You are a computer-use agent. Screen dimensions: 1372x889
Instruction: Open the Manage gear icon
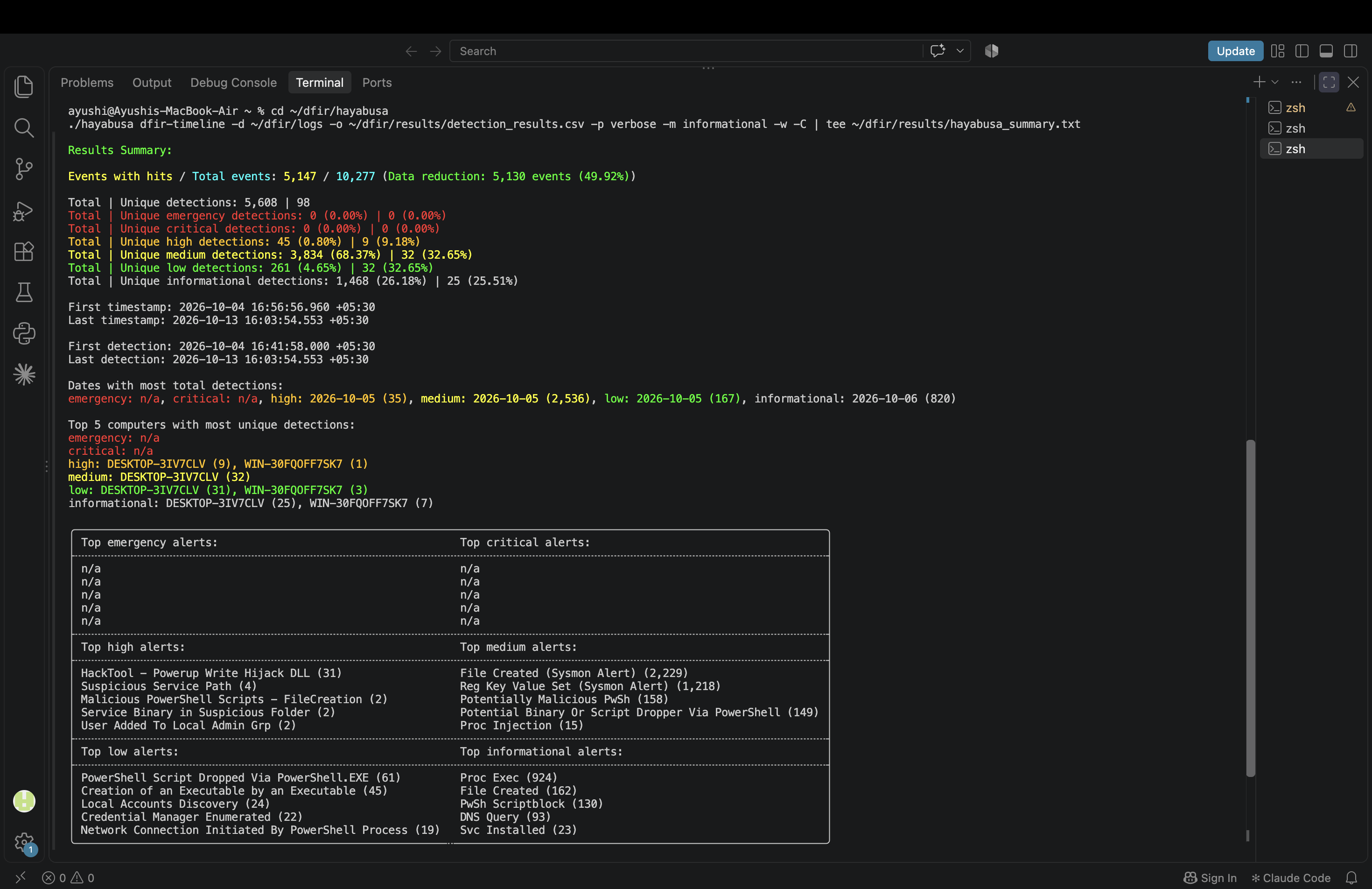(24, 842)
